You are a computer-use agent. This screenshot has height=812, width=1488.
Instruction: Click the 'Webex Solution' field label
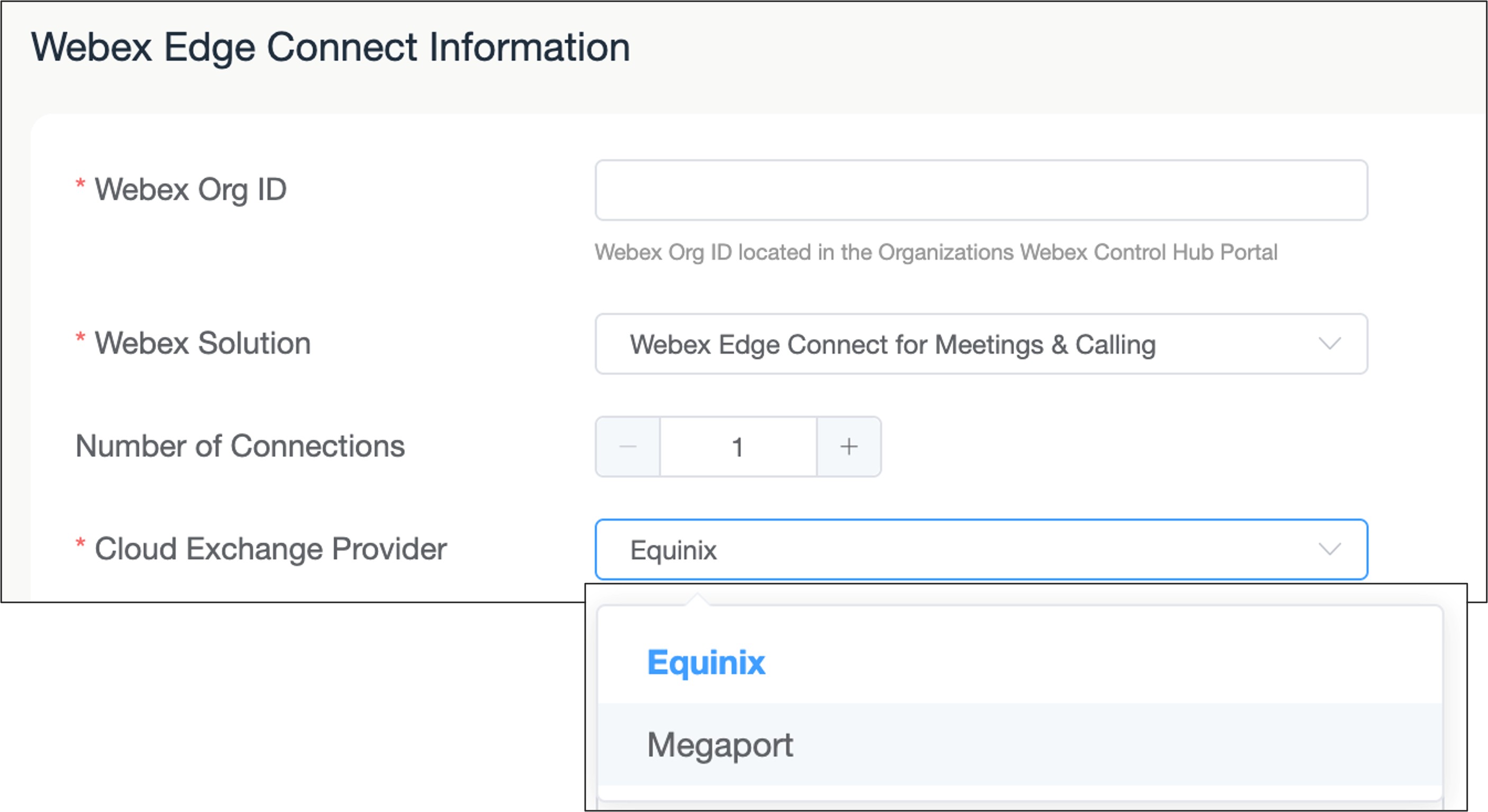pyautogui.click(x=203, y=343)
